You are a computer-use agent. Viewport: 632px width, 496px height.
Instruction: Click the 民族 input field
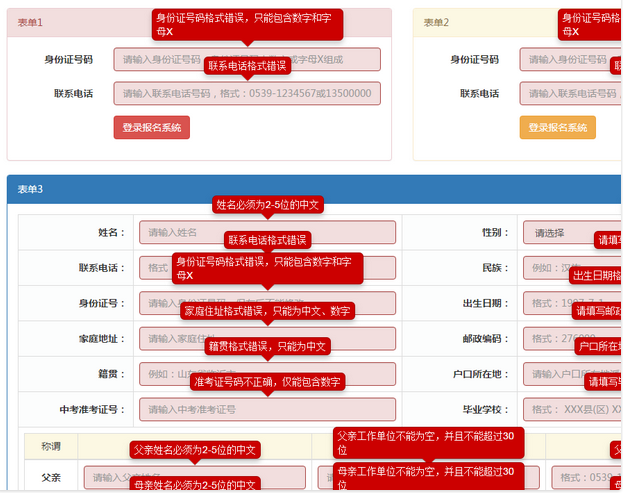pyautogui.click(x=545, y=268)
